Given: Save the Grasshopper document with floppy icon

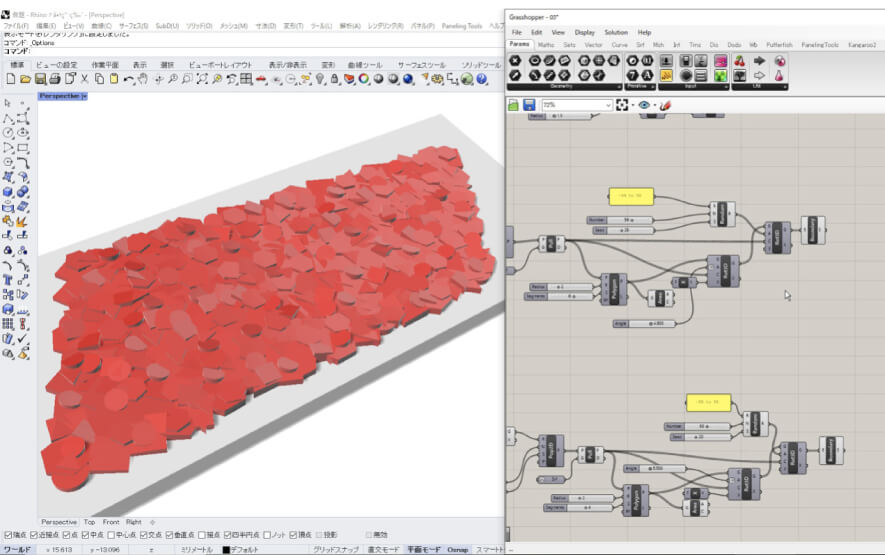Looking at the screenshot, I should (529, 105).
